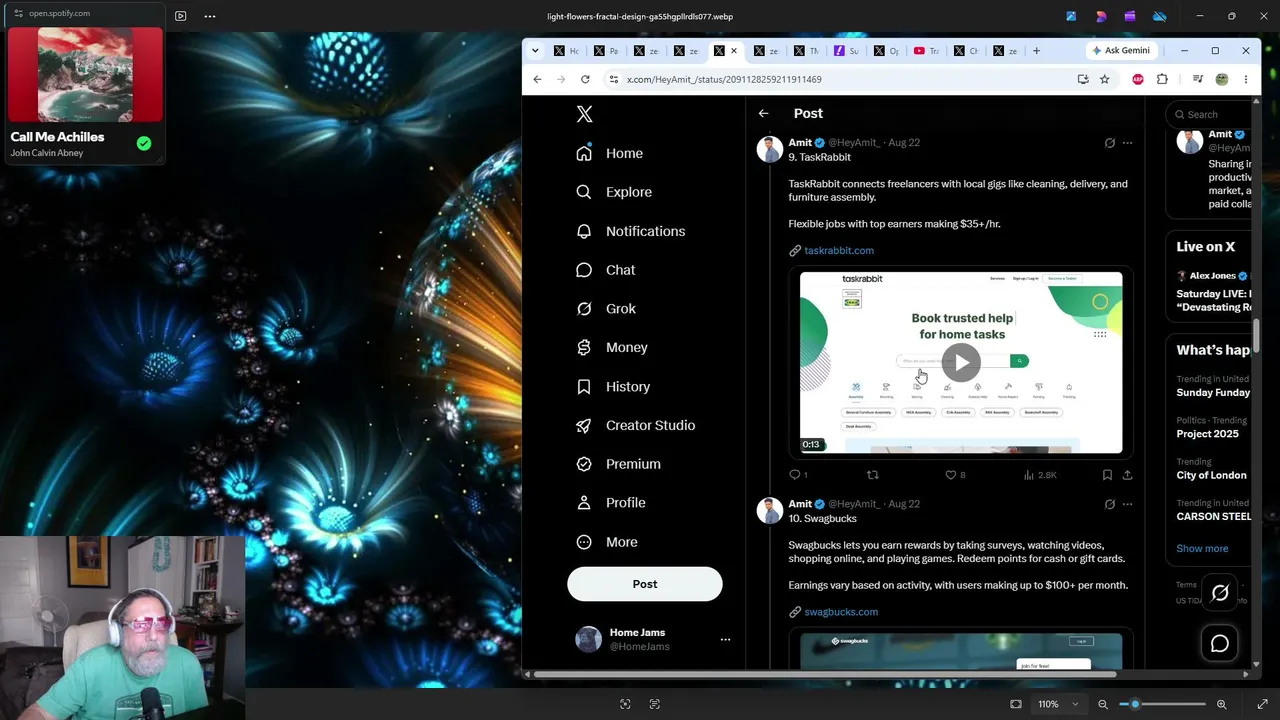Click the Premium verified badge icon
This screenshot has width=1280, height=720.
pyautogui.click(x=584, y=464)
